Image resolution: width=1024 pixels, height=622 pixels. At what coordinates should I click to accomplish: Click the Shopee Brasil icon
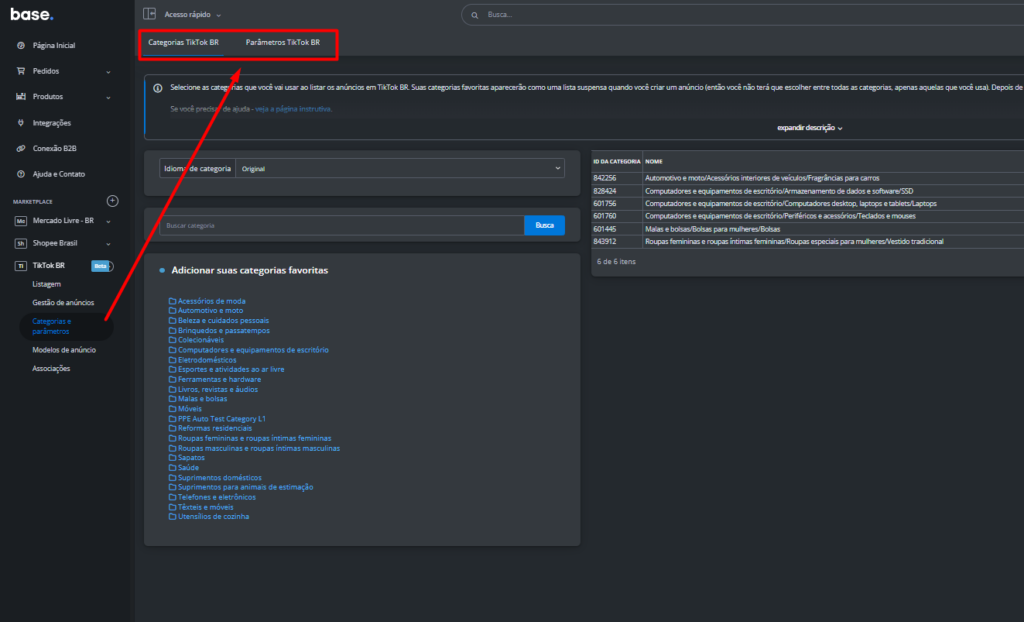21,243
